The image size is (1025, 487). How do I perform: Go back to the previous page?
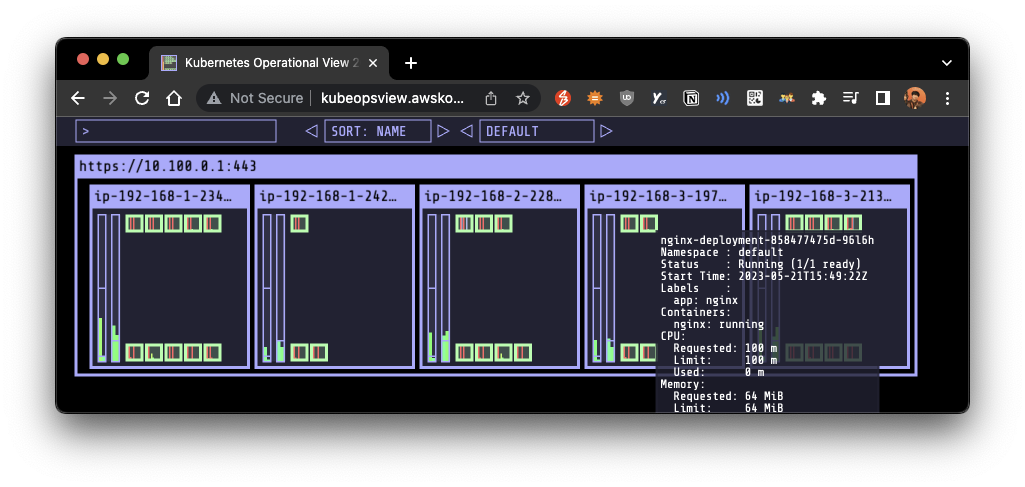pos(78,98)
